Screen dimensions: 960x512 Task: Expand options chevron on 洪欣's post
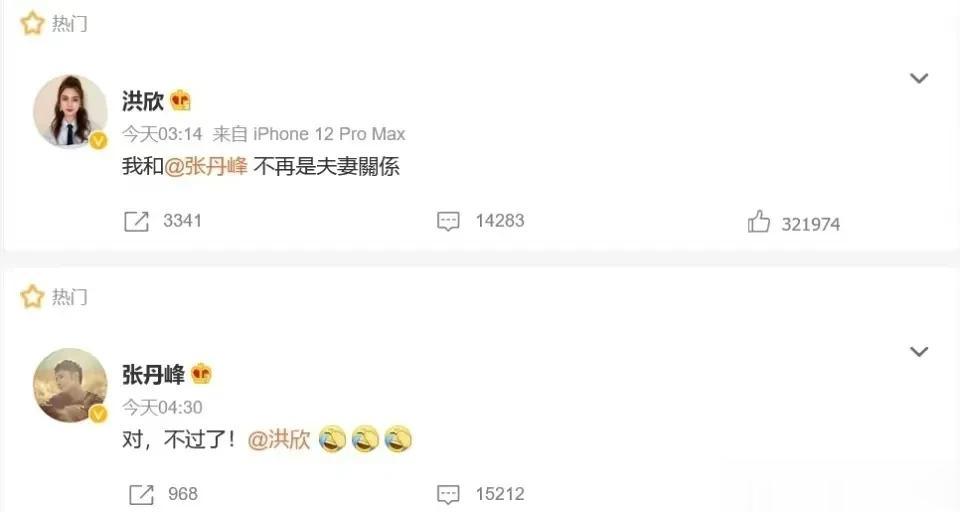(x=919, y=78)
